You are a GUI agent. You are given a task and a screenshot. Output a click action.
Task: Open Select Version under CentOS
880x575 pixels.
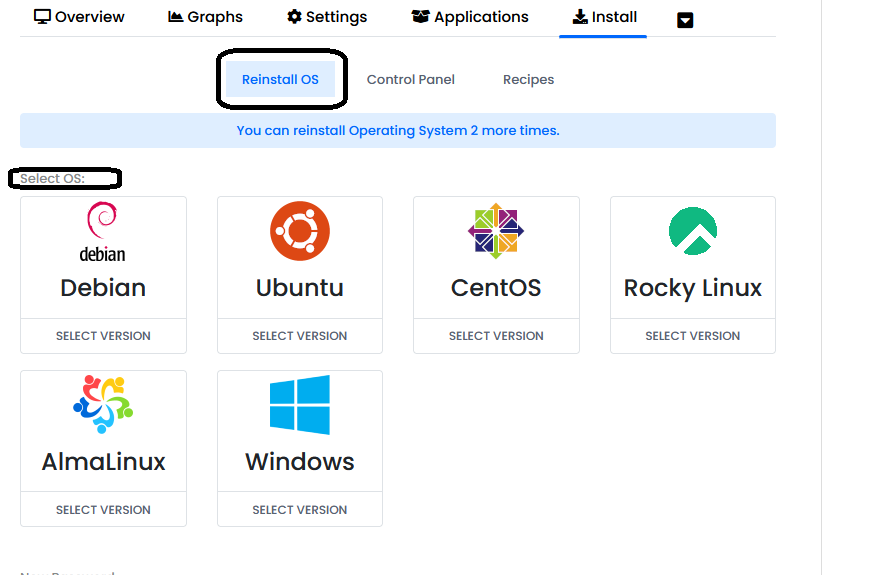pyautogui.click(x=496, y=336)
